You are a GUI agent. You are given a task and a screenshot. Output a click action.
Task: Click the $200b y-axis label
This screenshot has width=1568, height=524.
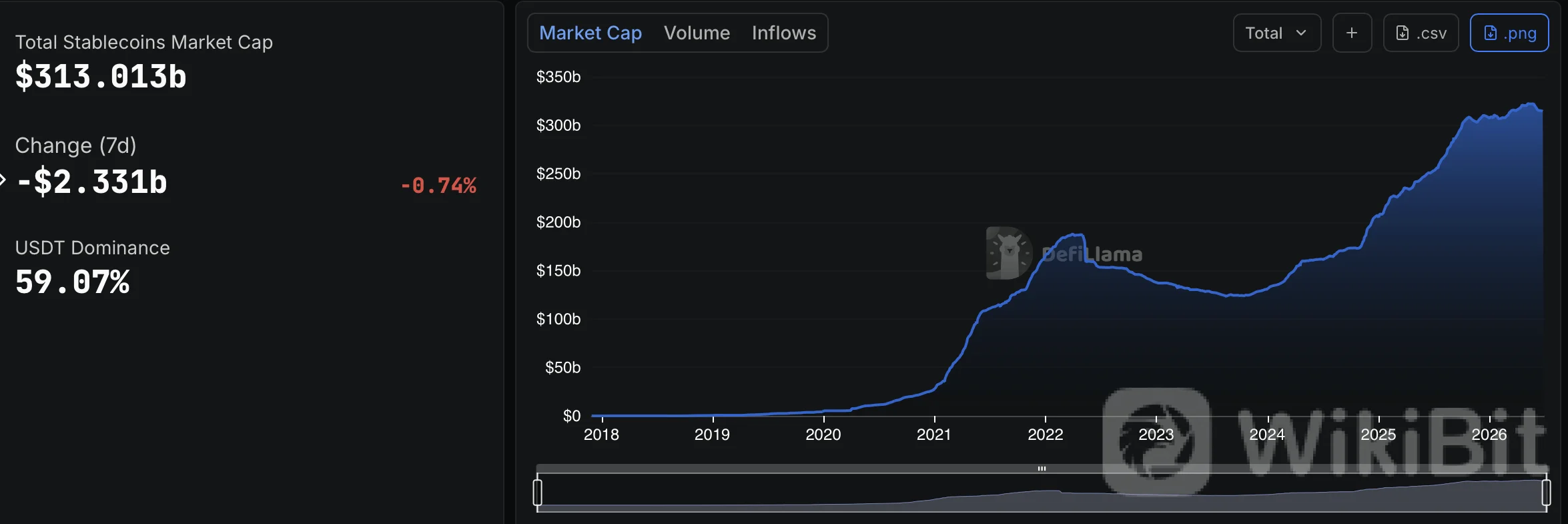click(558, 222)
